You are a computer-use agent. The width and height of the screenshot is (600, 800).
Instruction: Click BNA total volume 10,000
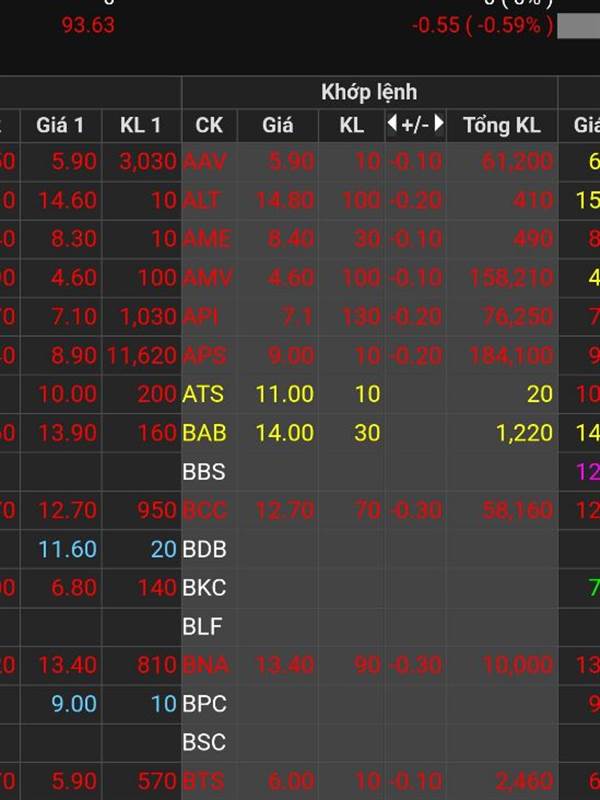tap(518, 665)
